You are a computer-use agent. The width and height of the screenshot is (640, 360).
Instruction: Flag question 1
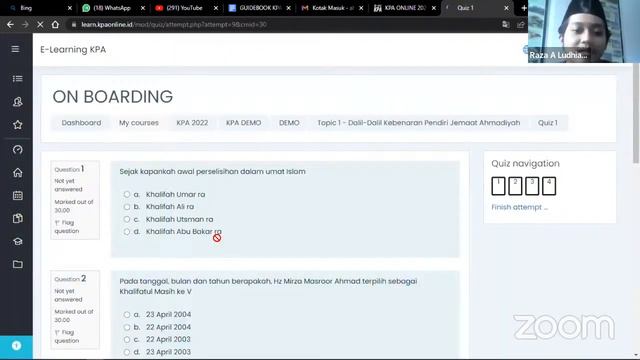tap(67, 227)
